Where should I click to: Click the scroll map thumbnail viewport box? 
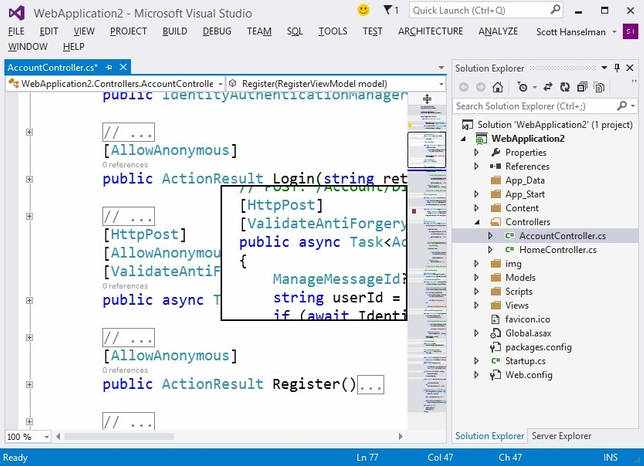click(x=426, y=150)
